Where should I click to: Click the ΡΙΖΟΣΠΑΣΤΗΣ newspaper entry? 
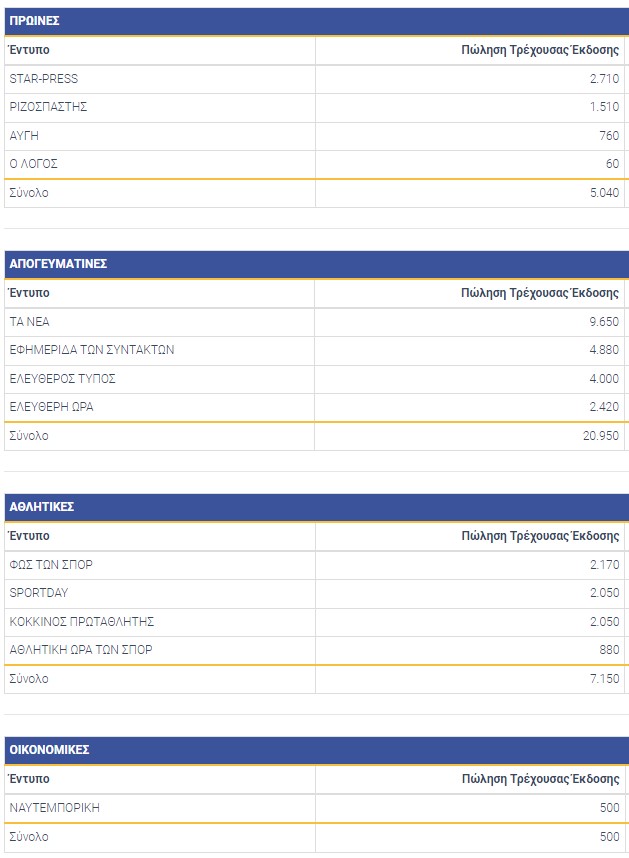coord(48,107)
